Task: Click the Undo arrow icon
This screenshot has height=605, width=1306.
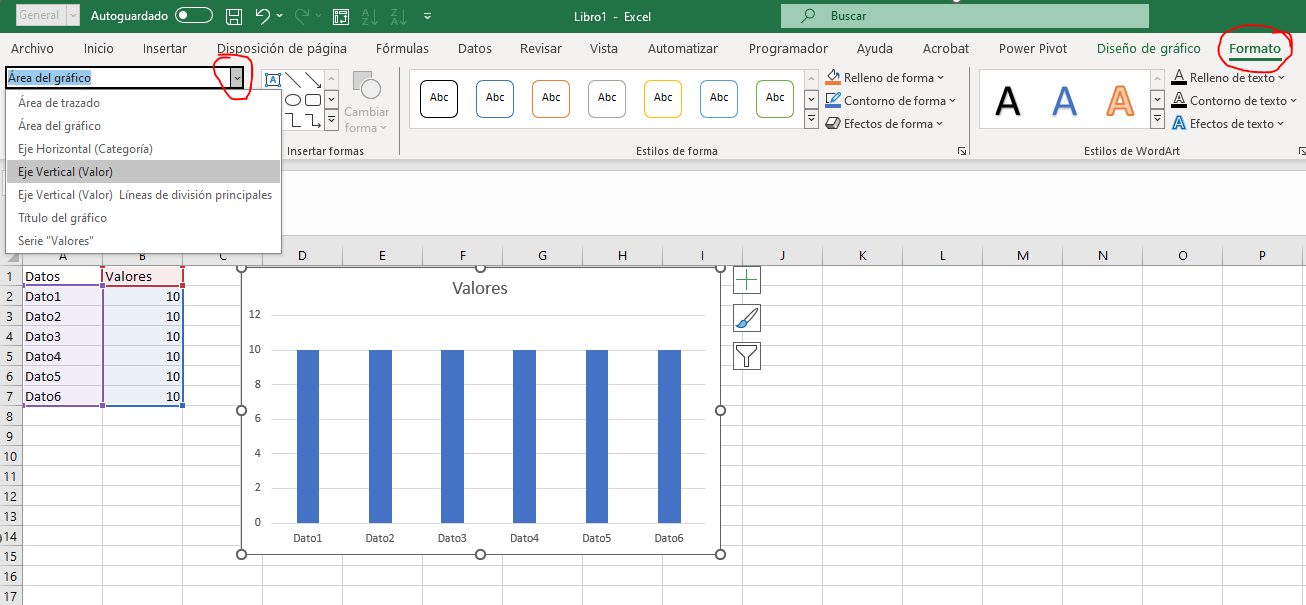Action: (263, 16)
